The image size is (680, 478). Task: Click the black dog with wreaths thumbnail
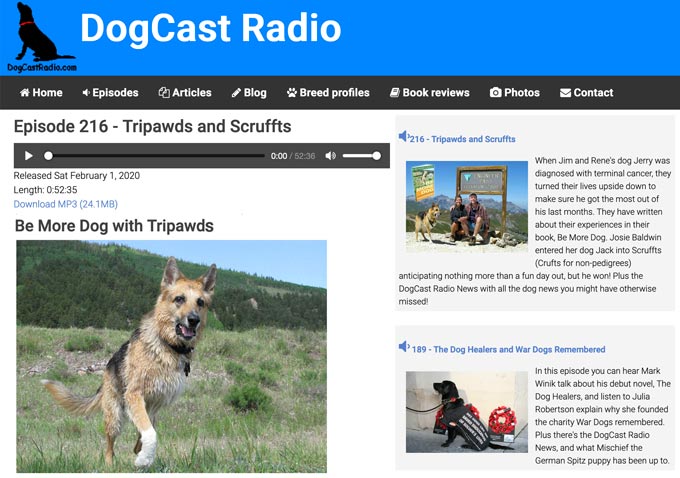tap(467, 412)
